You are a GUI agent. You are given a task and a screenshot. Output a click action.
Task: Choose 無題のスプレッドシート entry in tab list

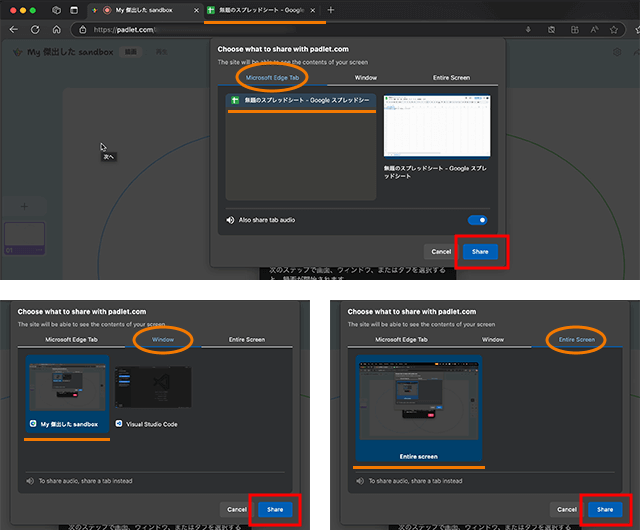point(301,100)
